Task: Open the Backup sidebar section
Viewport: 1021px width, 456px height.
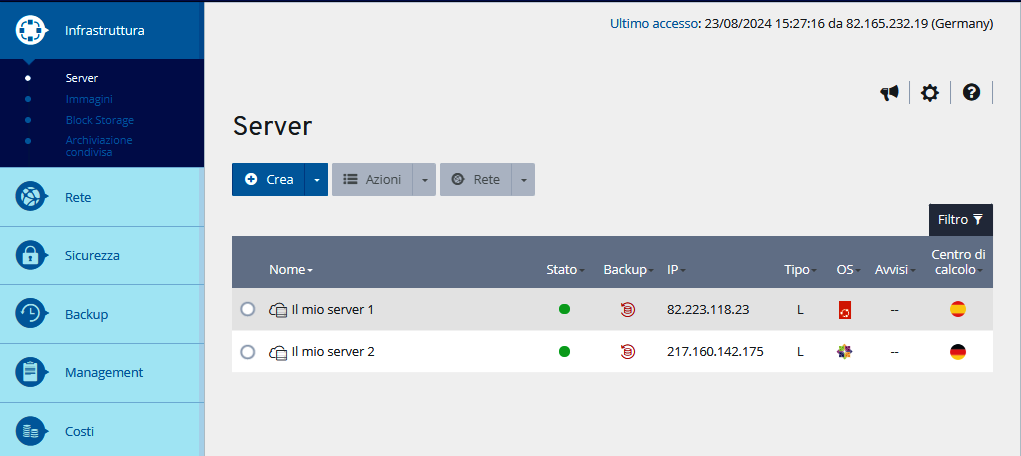Action: (86, 314)
